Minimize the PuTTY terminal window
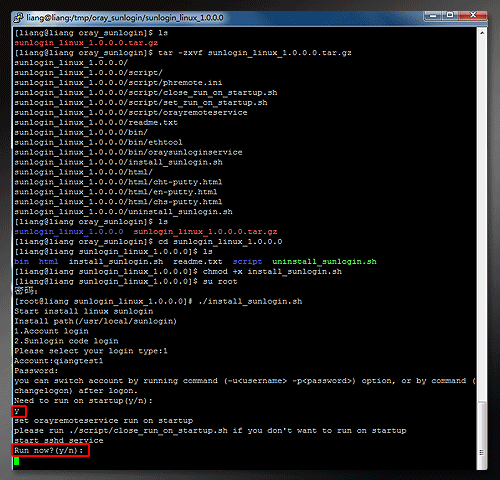This screenshot has height=480, width=500. 433,15
